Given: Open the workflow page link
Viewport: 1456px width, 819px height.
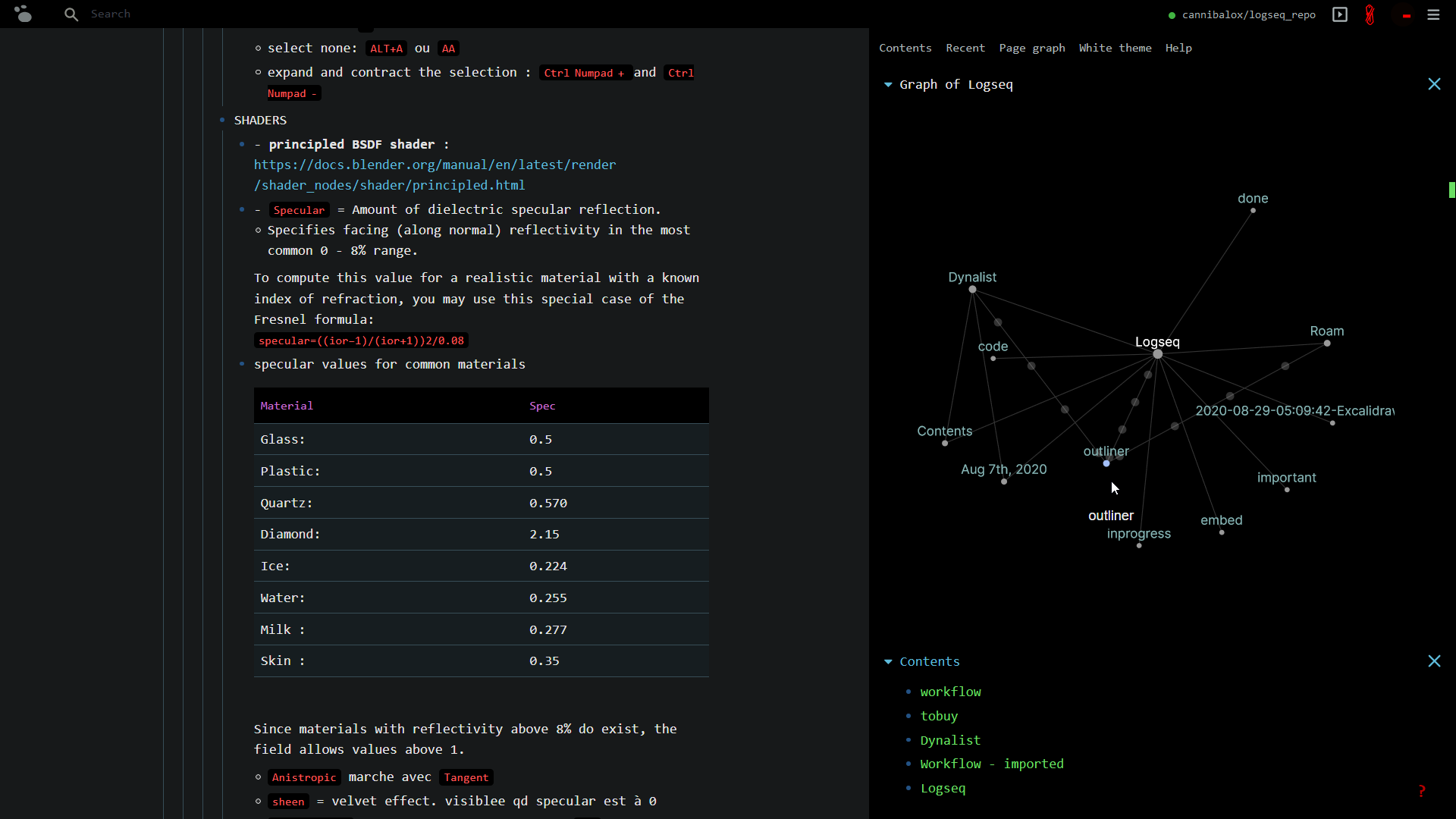Looking at the screenshot, I should click(950, 692).
